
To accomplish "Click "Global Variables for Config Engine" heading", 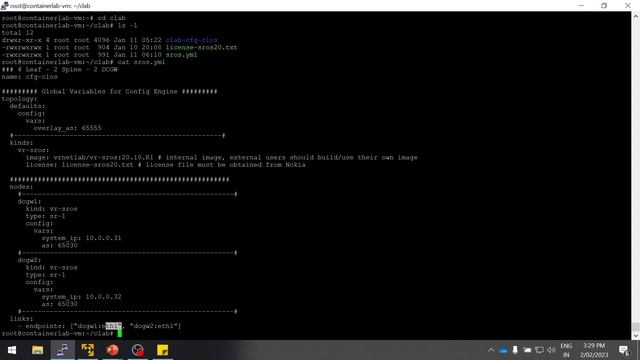I will [x=109, y=91].
